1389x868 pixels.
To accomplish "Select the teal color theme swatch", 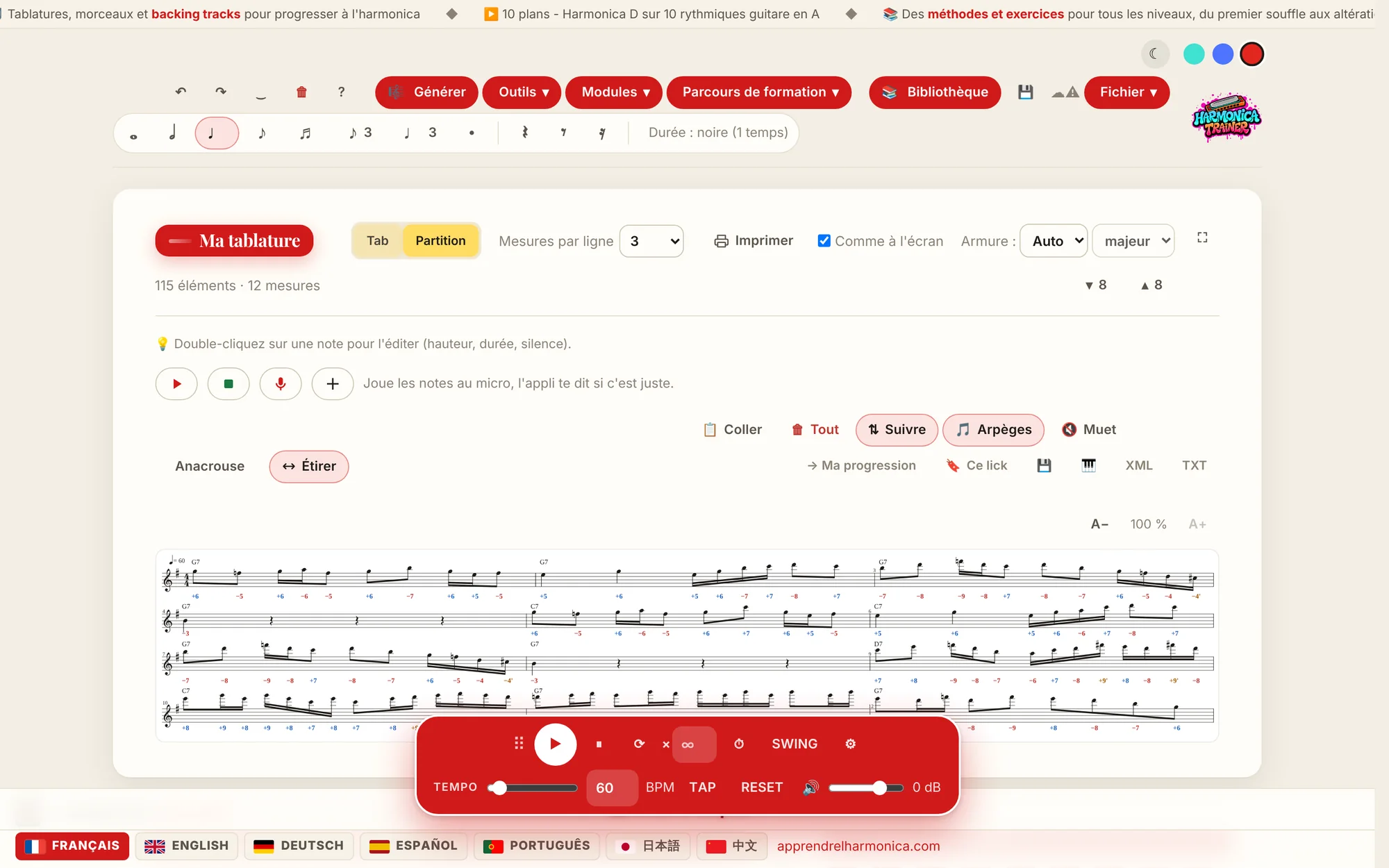I will click(x=1193, y=54).
